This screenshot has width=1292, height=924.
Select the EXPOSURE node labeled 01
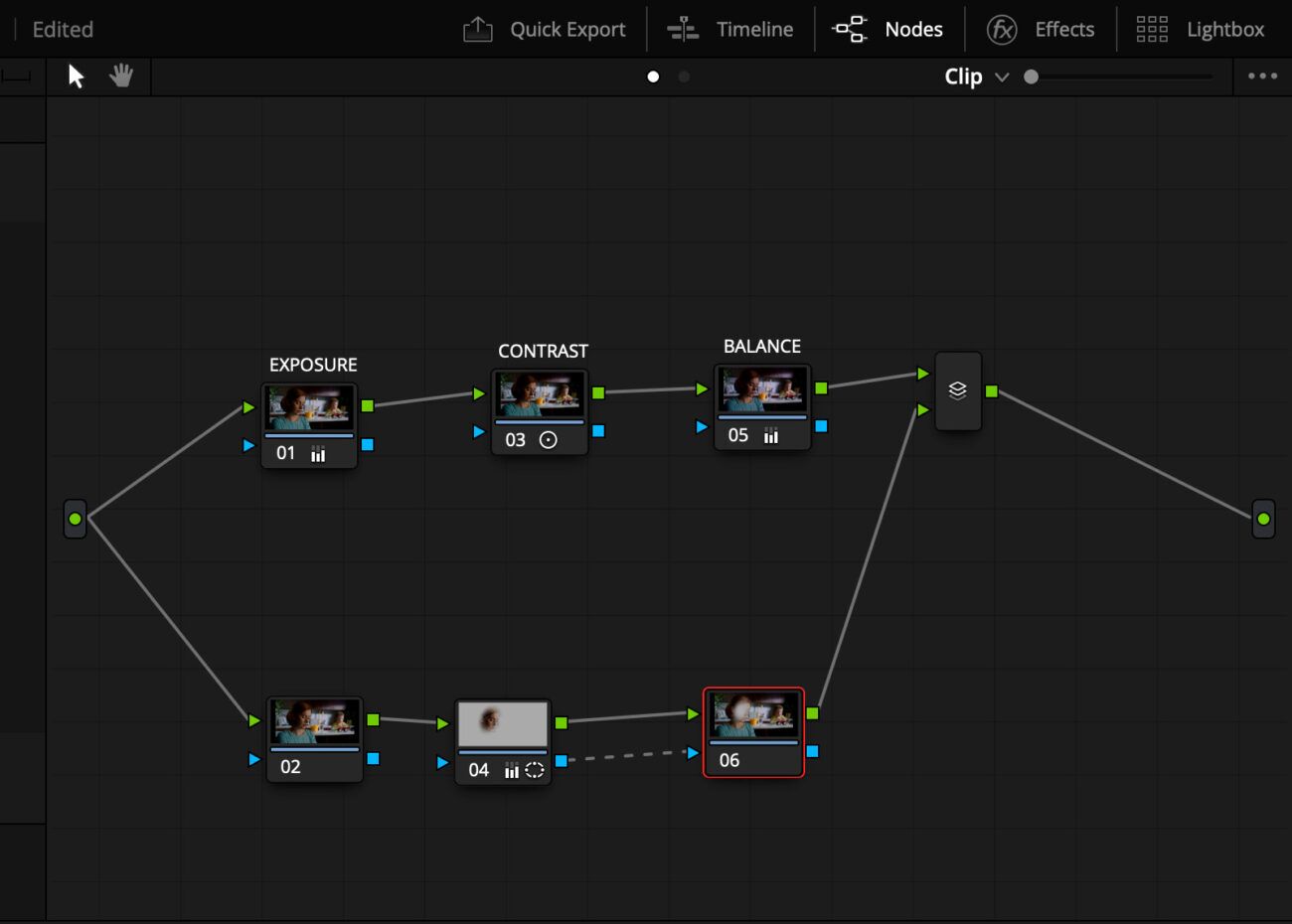(x=309, y=407)
